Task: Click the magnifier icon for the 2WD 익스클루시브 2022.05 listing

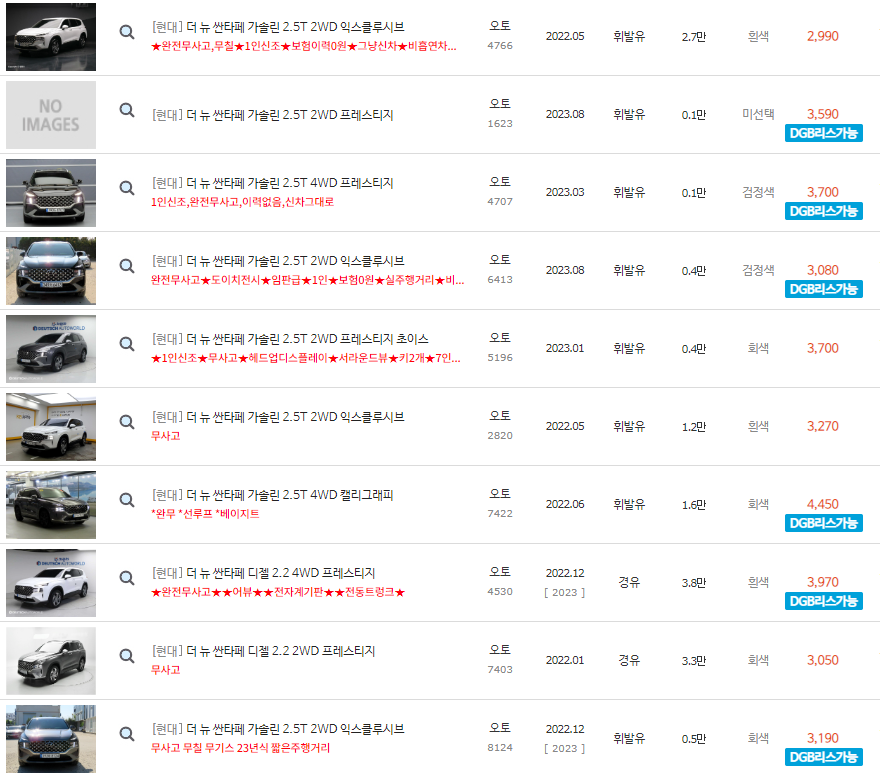Action: [126, 30]
